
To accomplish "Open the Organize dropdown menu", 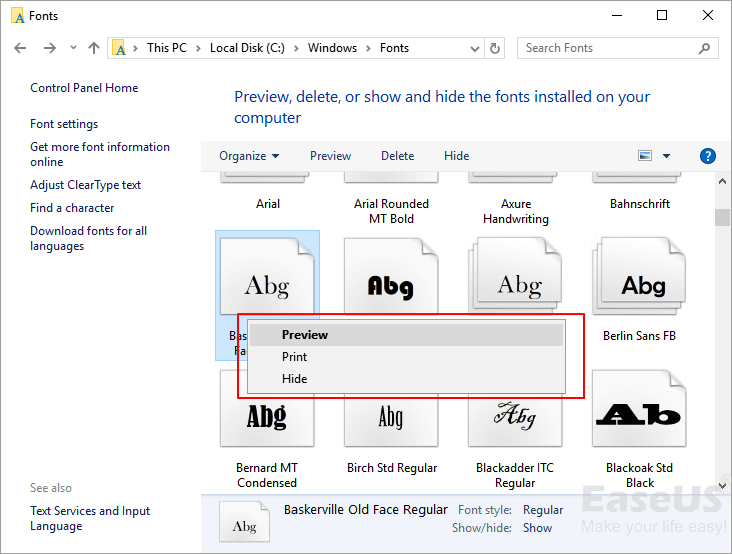I will click(x=249, y=156).
